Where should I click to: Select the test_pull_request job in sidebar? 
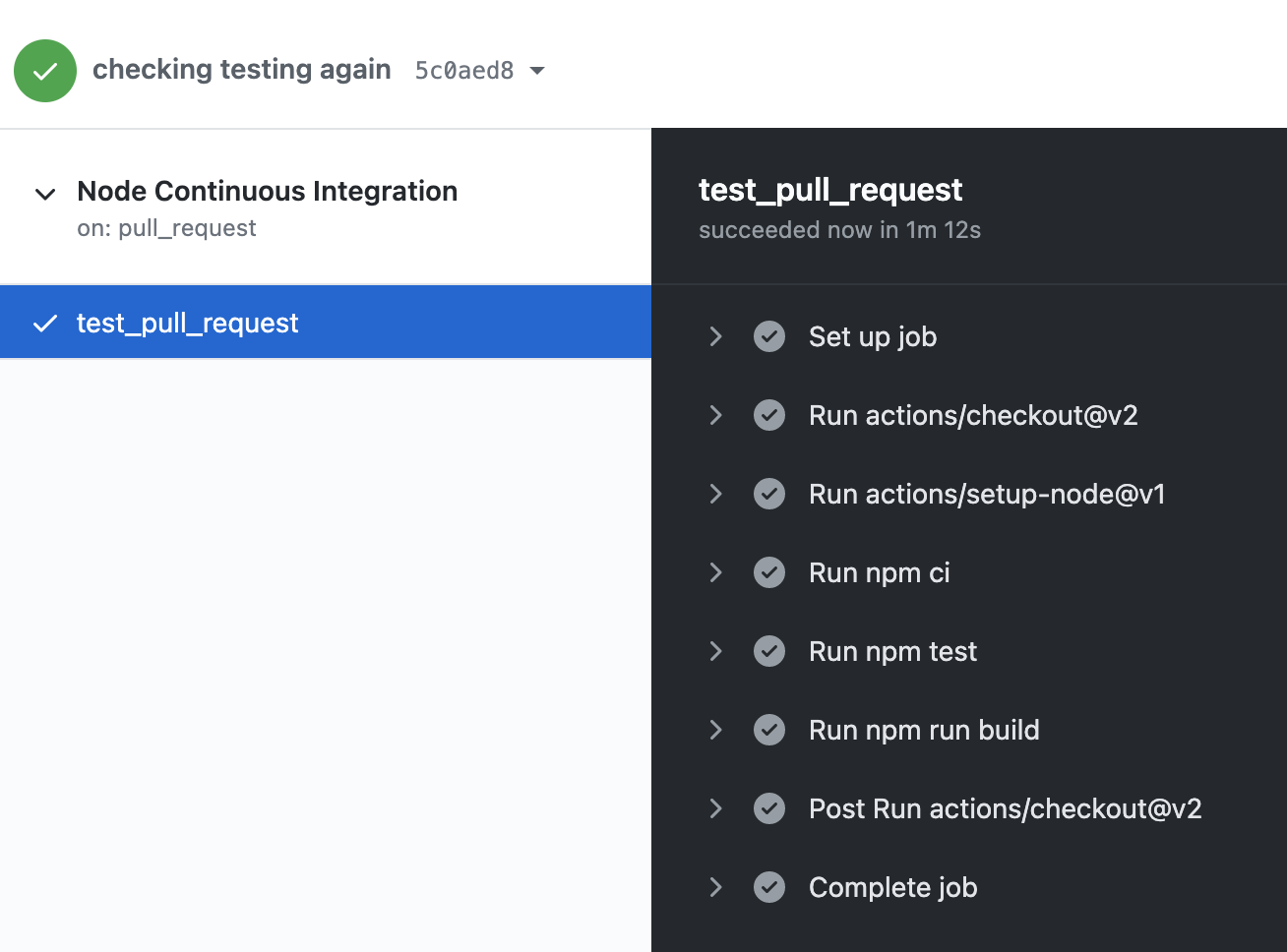pos(187,323)
